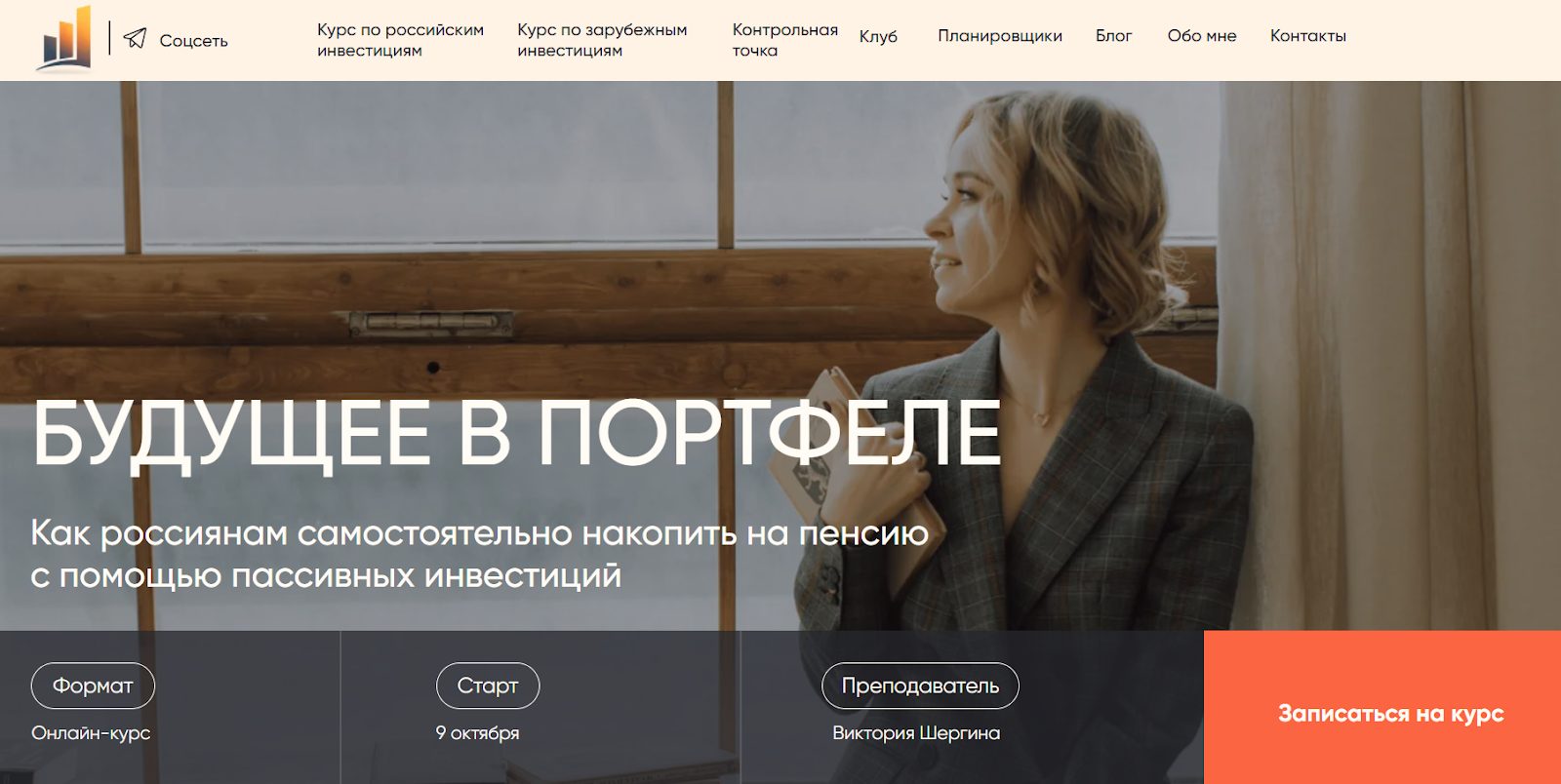Select the Клуб menu item
Screen dimensions: 1561x784
(878, 36)
